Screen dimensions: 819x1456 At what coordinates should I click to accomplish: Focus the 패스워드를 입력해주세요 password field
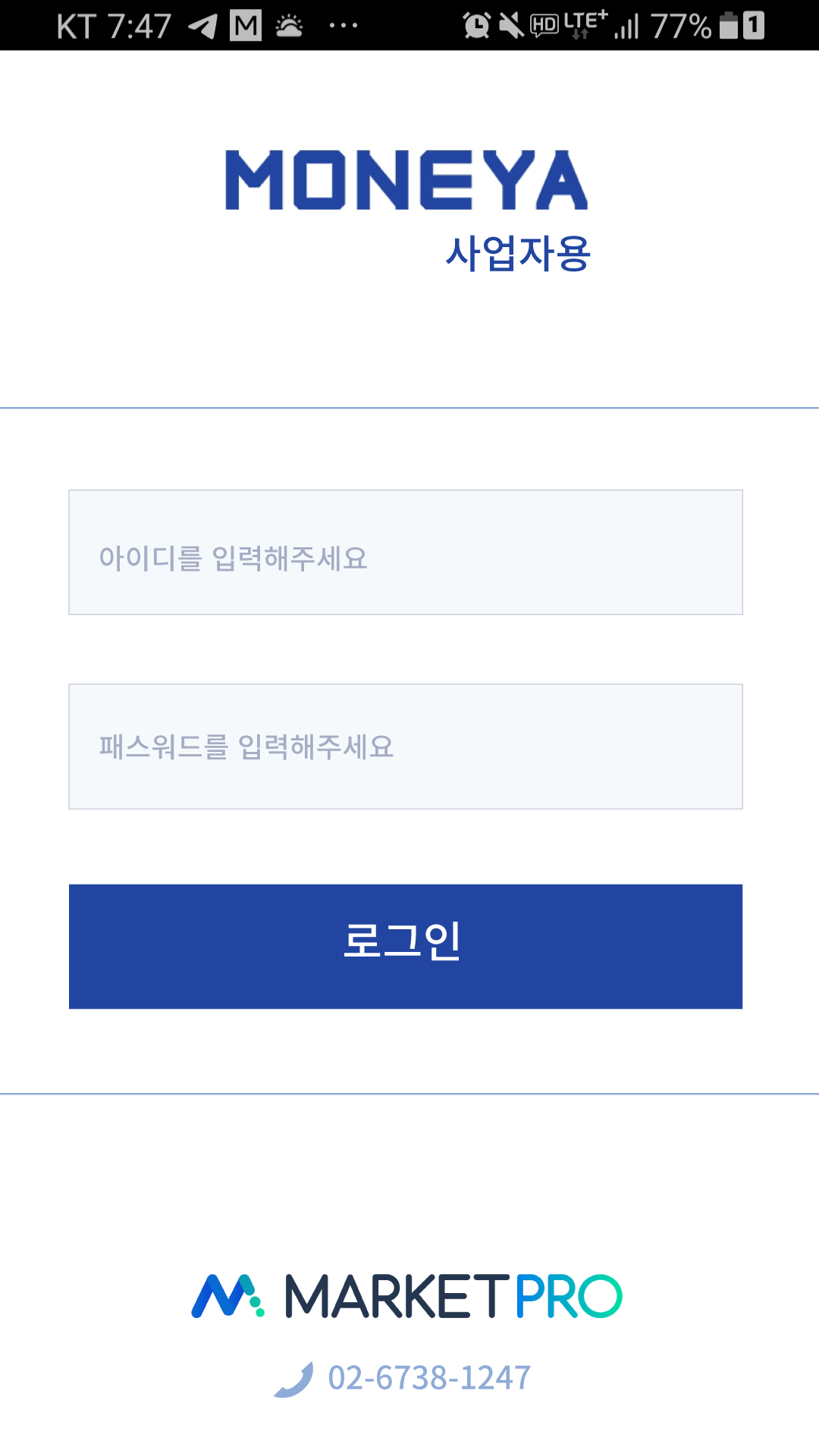[x=406, y=747]
